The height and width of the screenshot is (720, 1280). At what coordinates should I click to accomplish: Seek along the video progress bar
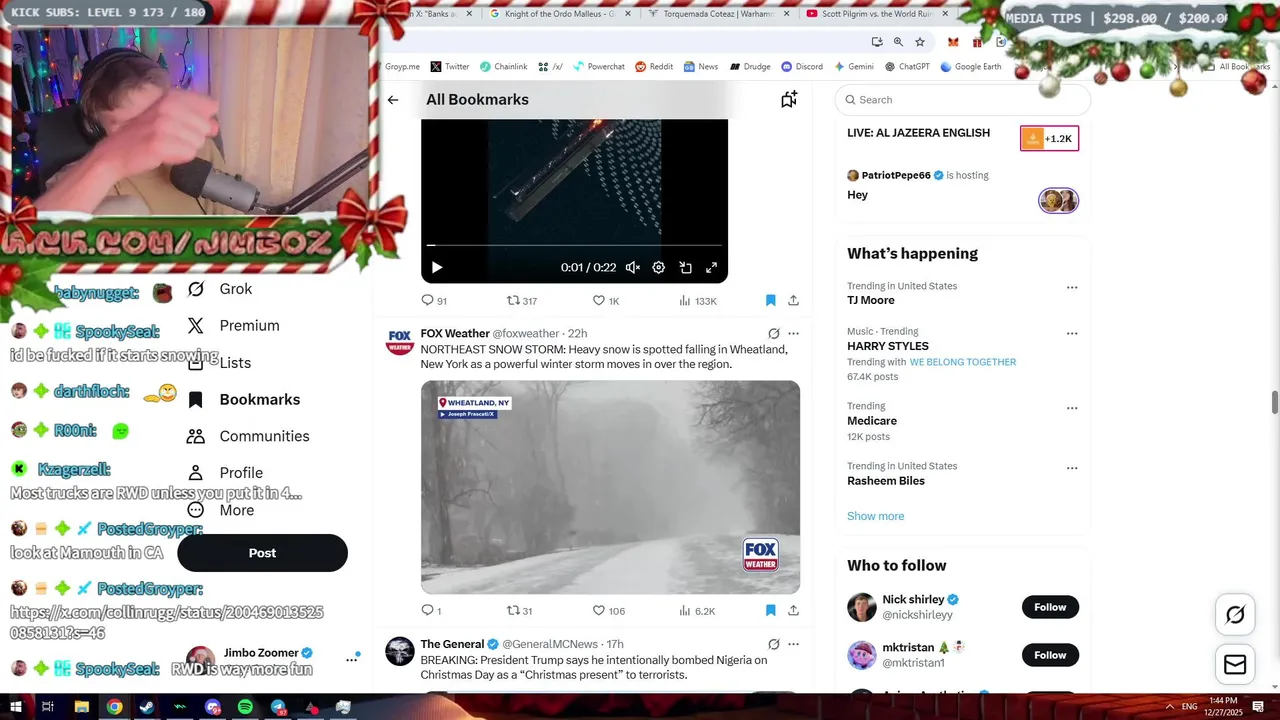click(x=574, y=245)
